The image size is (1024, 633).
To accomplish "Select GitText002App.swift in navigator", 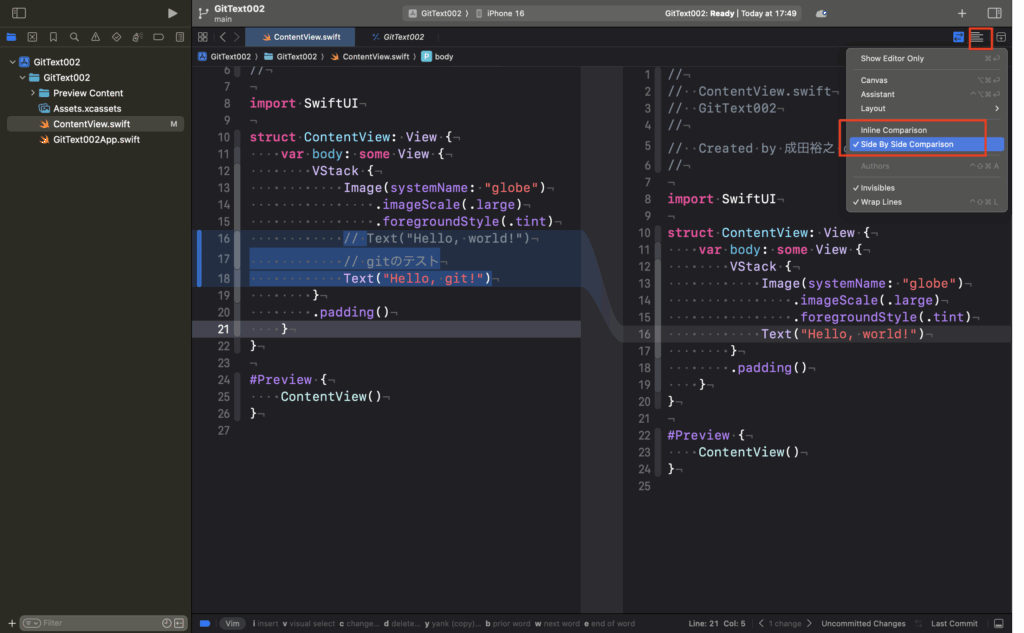I will pos(89,140).
